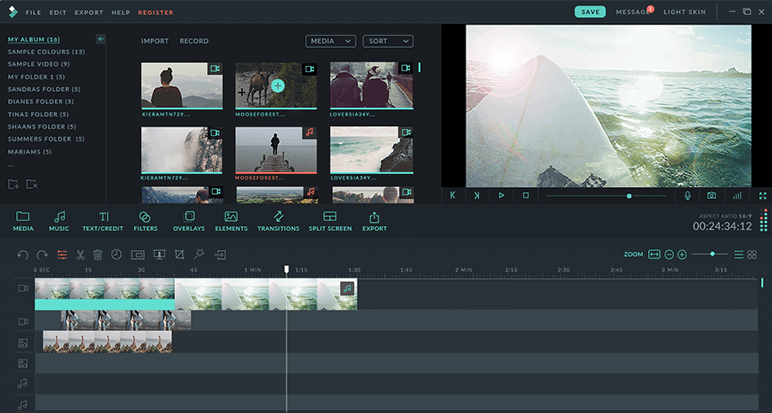Viewport: 772px width, 413px height.
Task: Open the Media library tab
Action: (23, 221)
